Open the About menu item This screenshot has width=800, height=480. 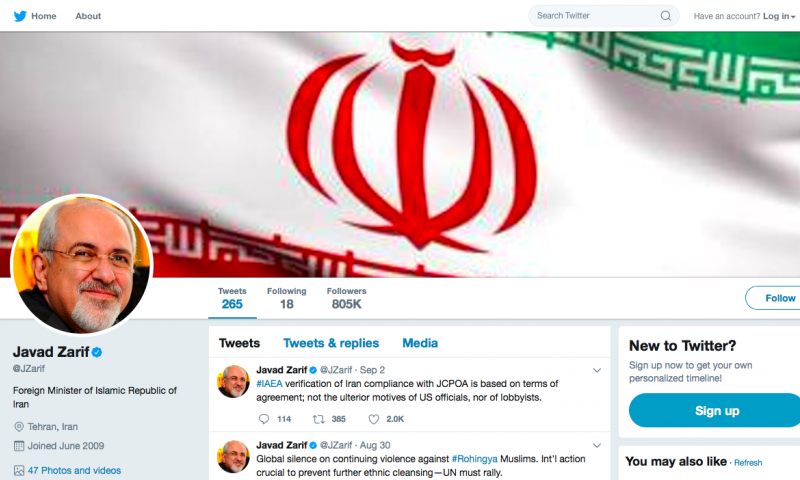[x=88, y=16]
